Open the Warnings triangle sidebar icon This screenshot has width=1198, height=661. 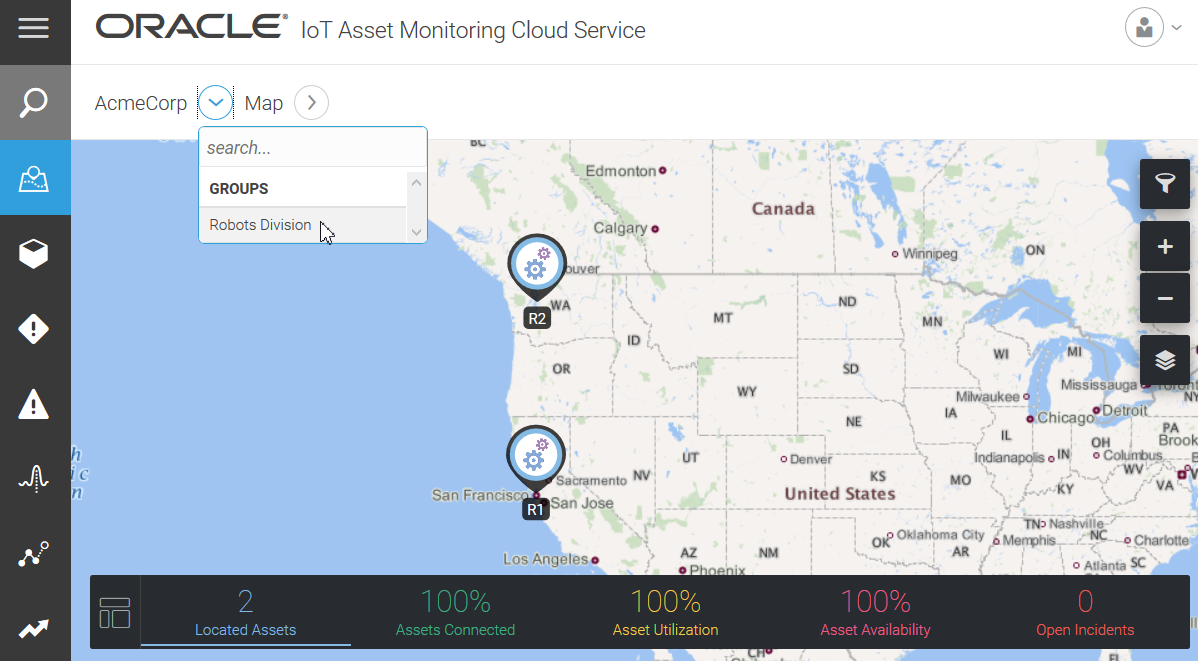[34, 404]
